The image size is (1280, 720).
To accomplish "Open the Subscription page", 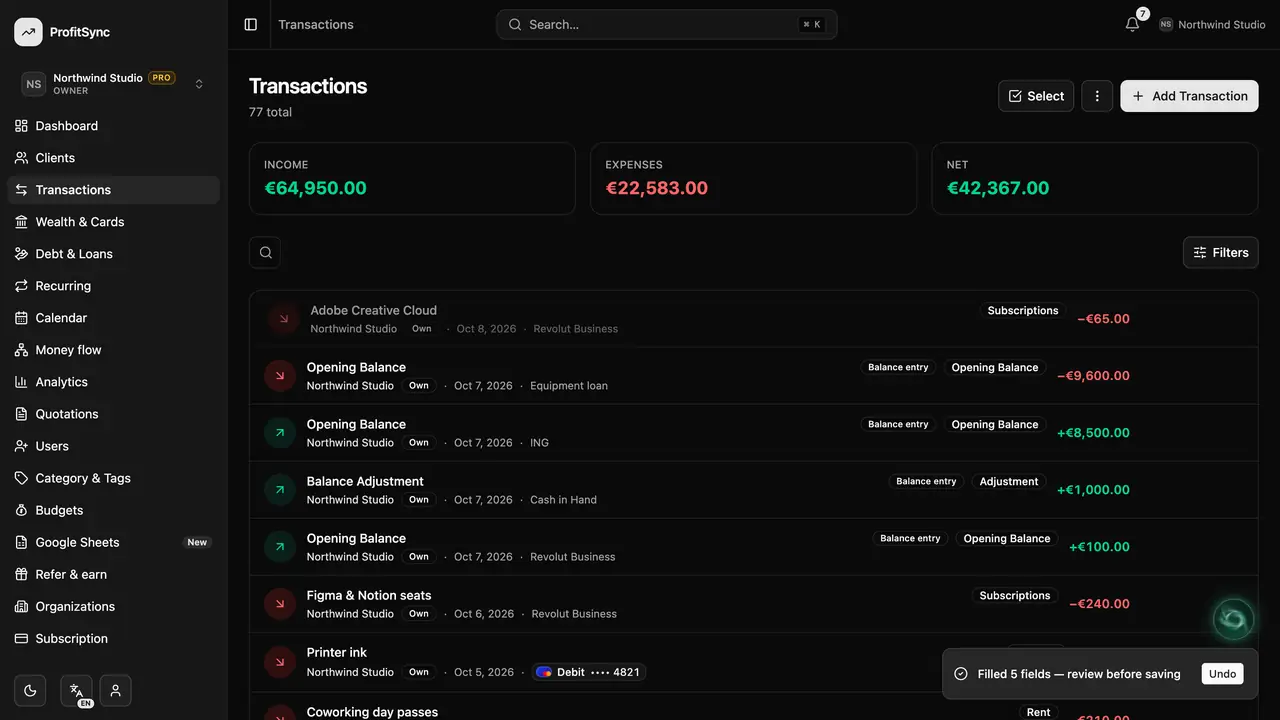I will tap(114, 638).
